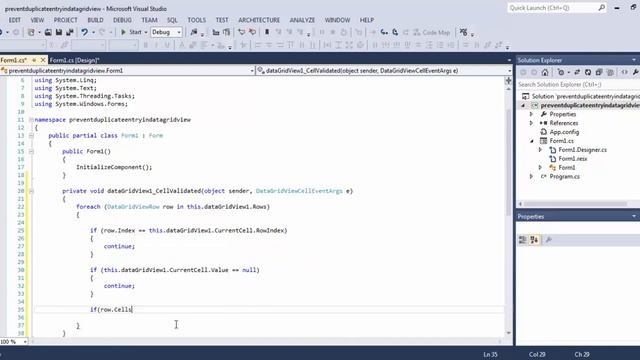640x360 pixels.
Task: Click the Save toolbar icon
Action: point(59,32)
